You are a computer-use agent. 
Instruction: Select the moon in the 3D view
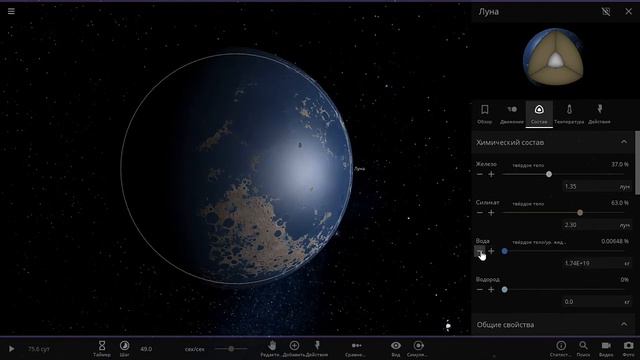(x=237, y=168)
